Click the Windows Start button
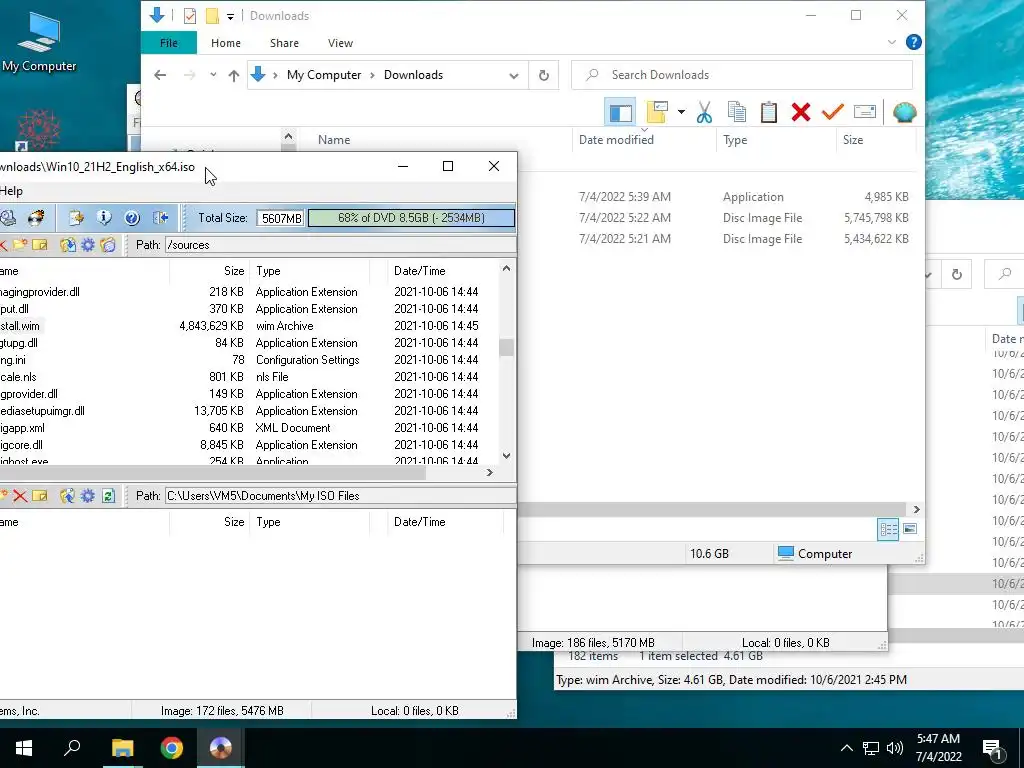The image size is (1024, 768). click(x=24, y=748)
